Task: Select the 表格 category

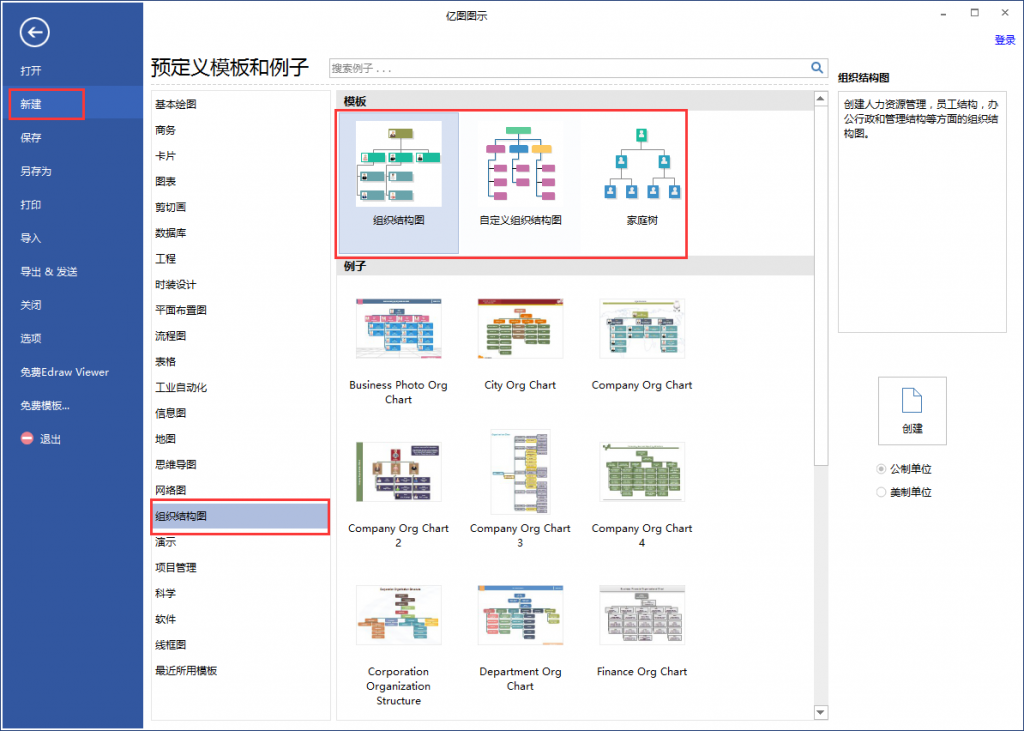Action: coord(165,361)
